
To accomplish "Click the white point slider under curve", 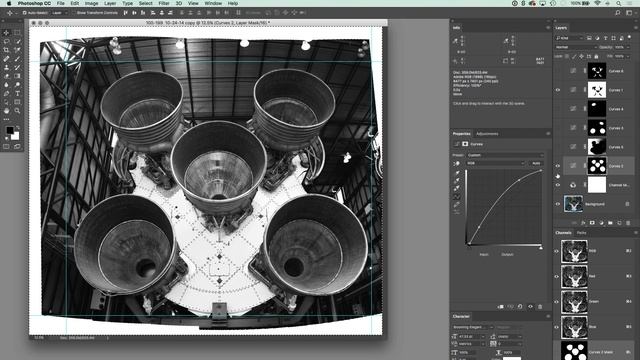I will tap(541, 247).
